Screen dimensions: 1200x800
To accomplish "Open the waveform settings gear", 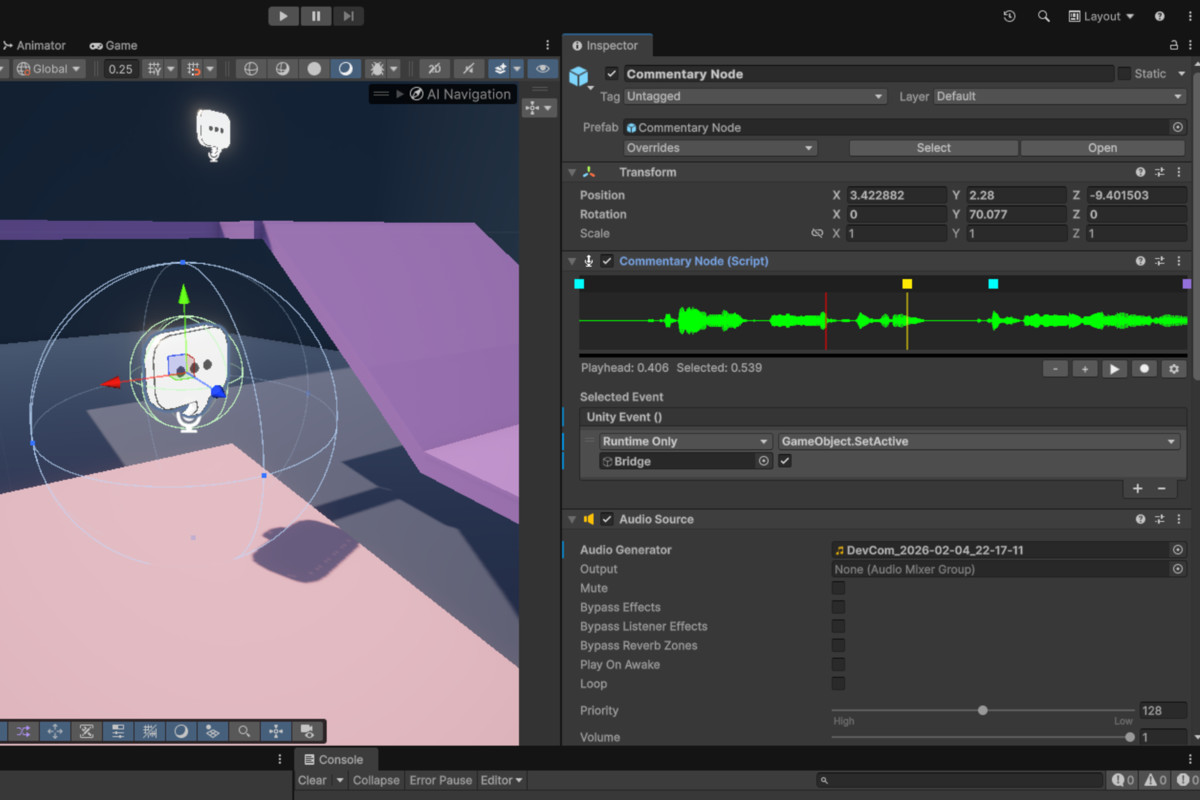I will pos(1174,369).
